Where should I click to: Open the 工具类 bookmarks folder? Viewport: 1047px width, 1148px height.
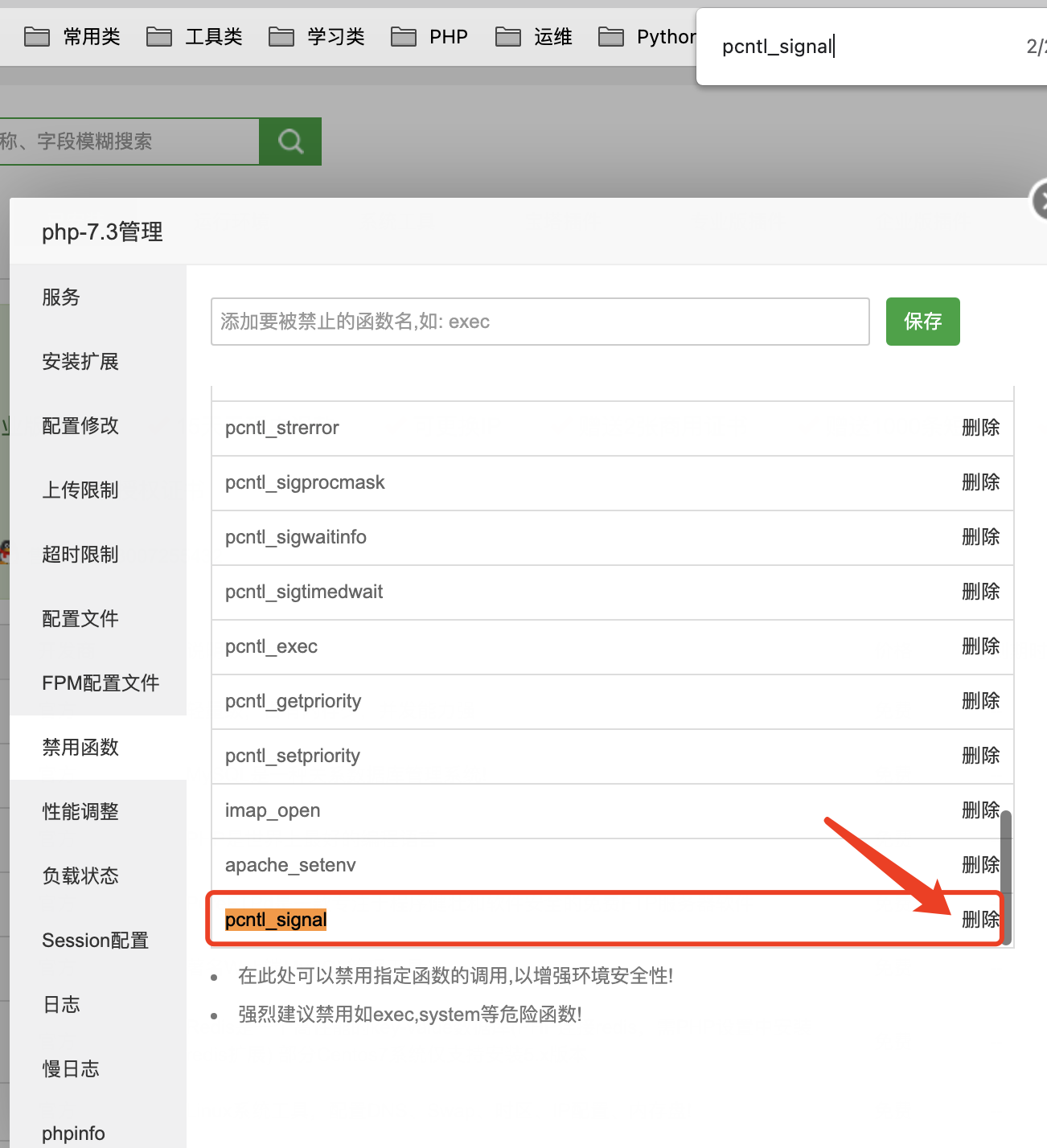[195, 37]
